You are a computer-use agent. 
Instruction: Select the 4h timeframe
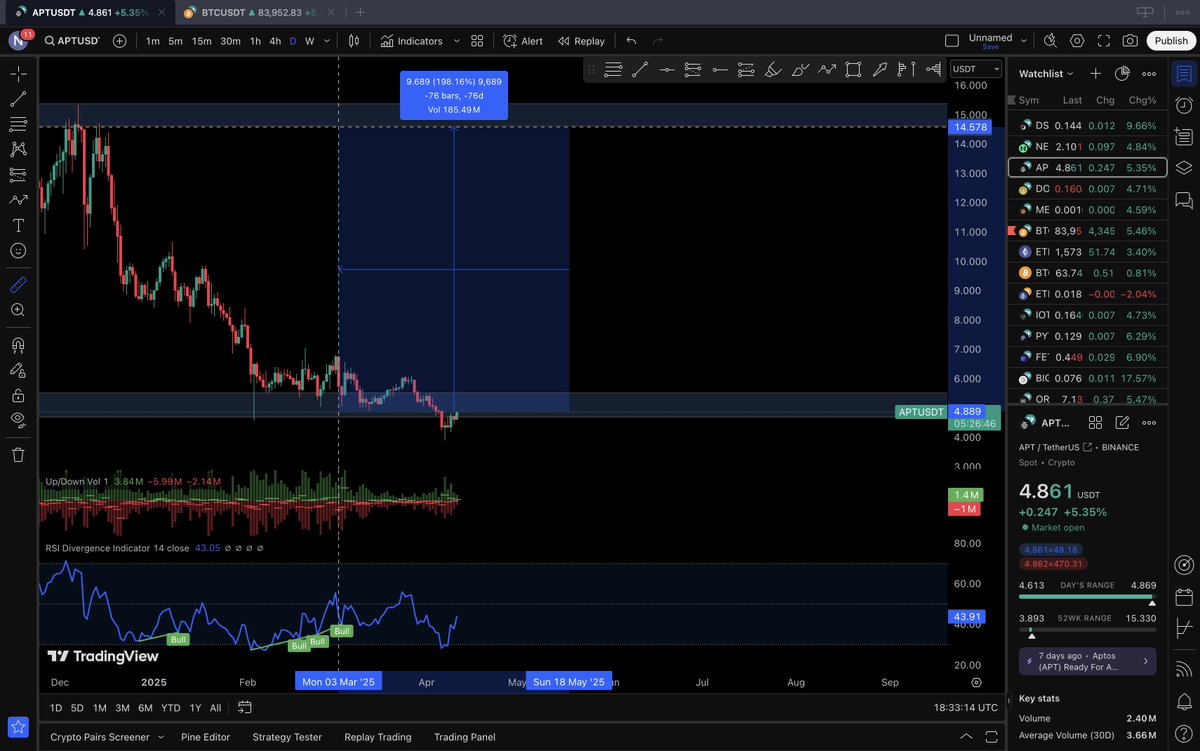click(x=275, y=41)
